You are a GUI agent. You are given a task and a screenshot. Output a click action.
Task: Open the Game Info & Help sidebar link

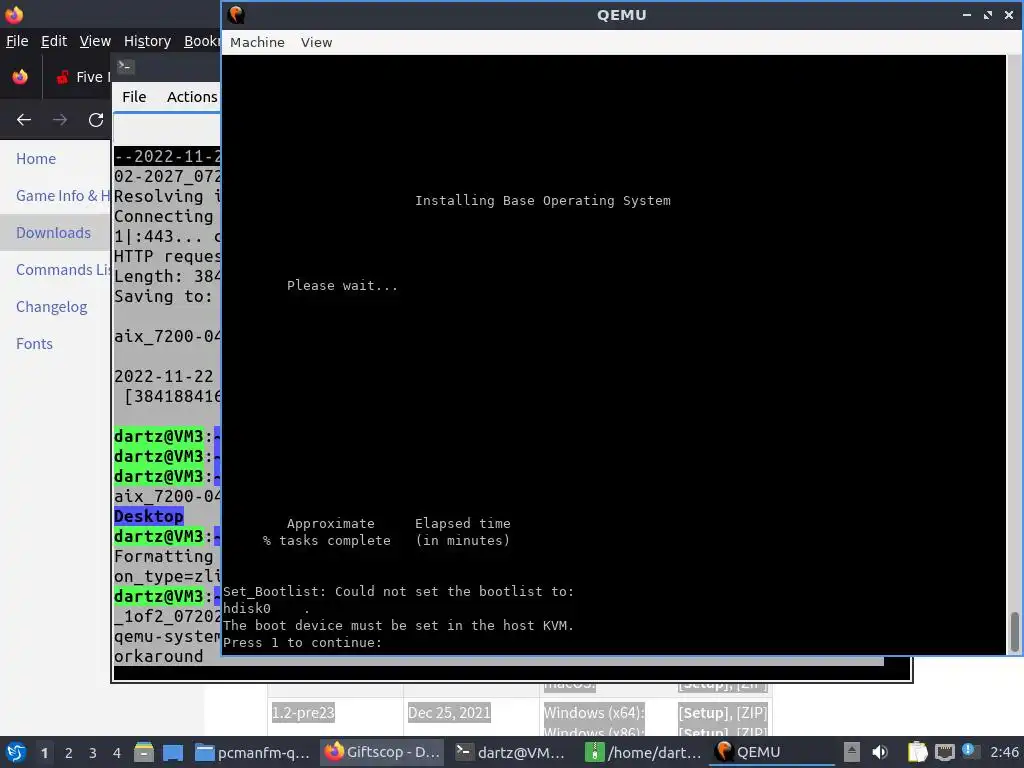point(63,196)
